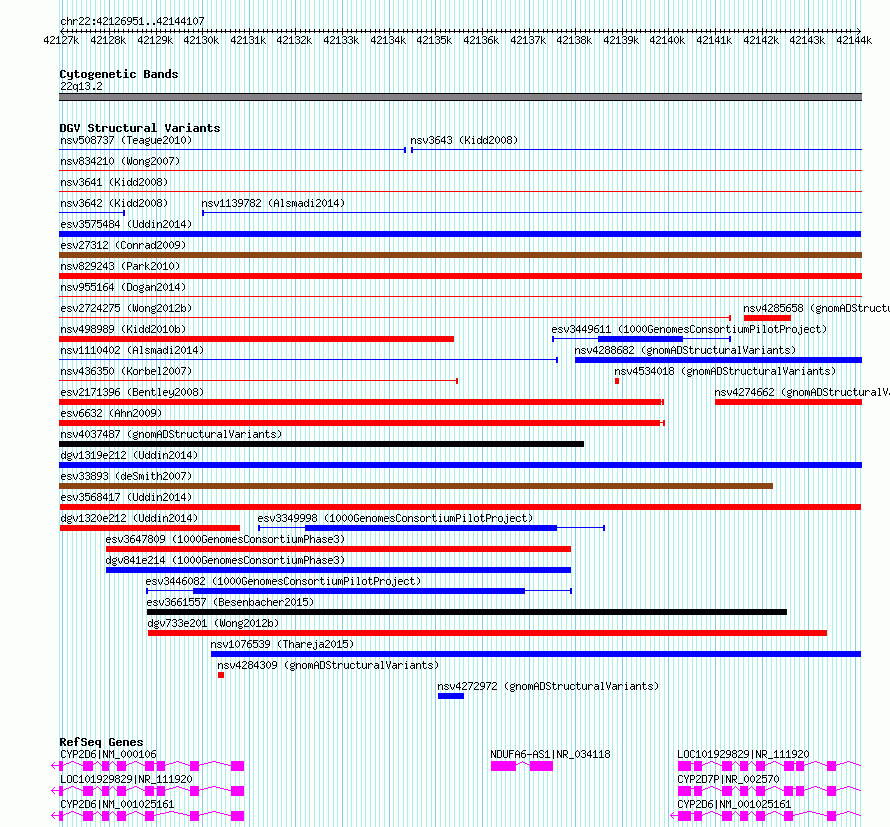Screen dimensions: 890x827
Task: Open the RefSeq Genes track heading
Action: pos(101,742)
